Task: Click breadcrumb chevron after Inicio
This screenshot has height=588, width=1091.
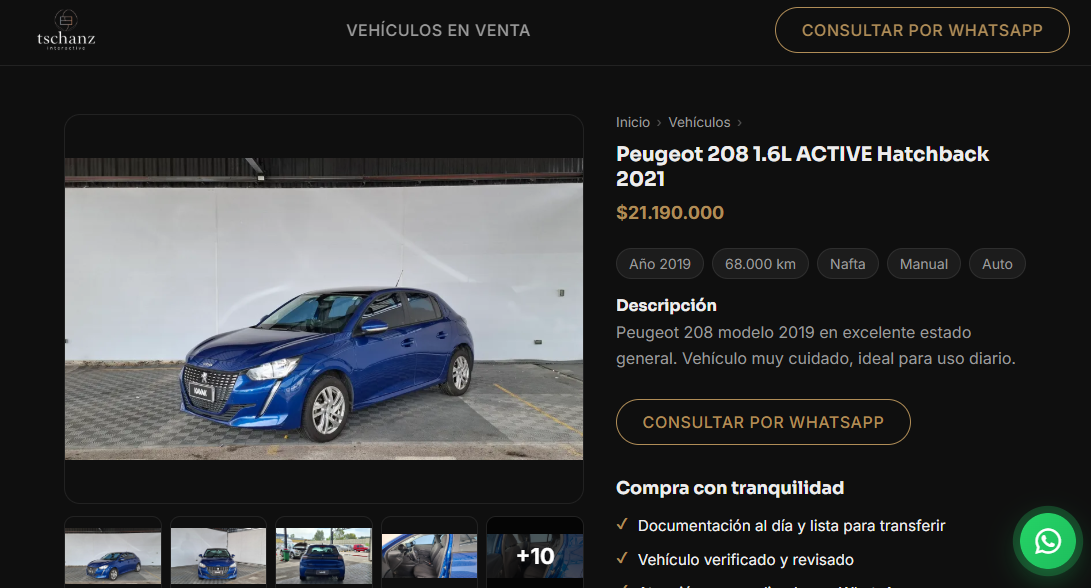Action: tap(660, 121)
